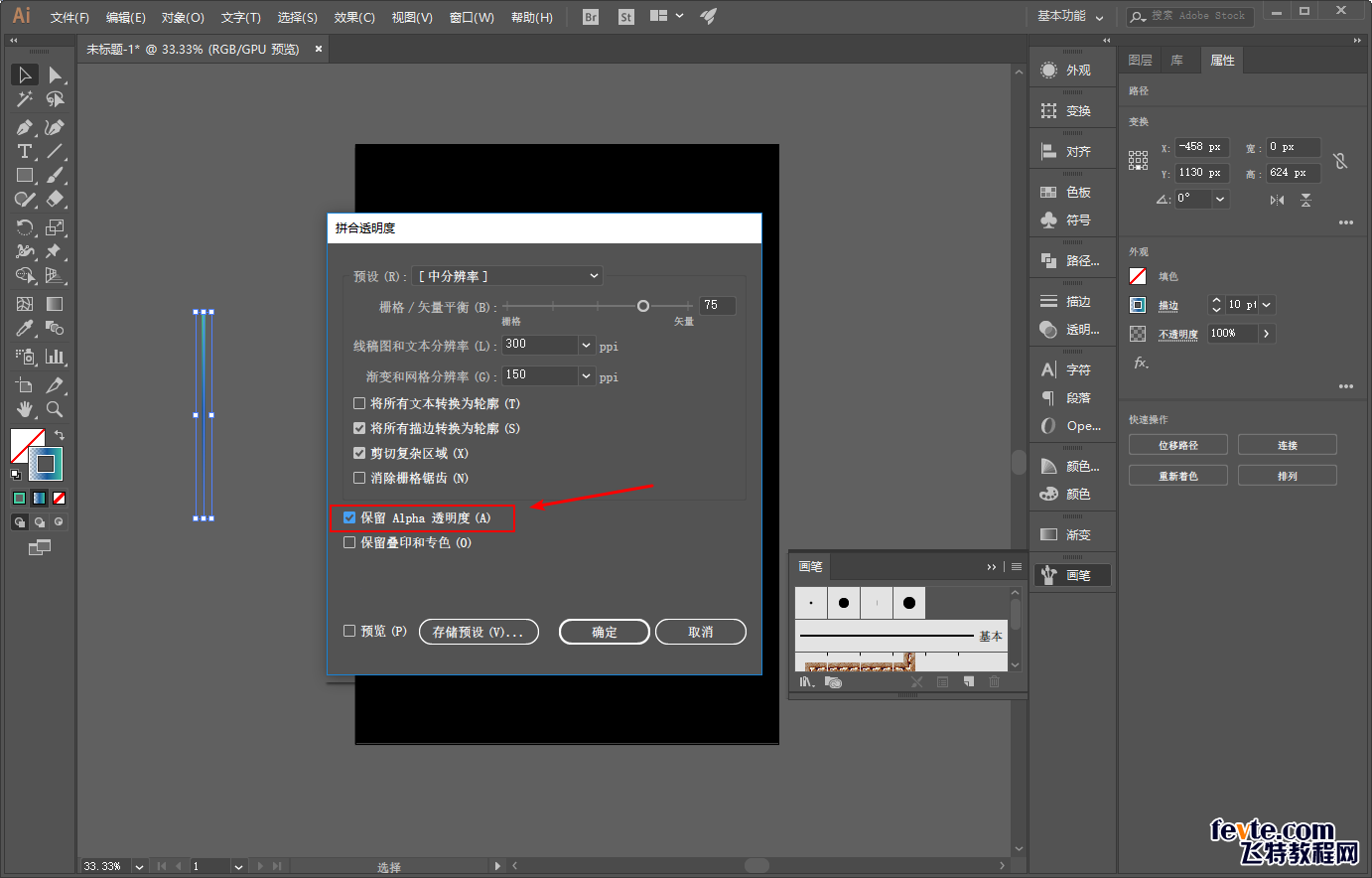Screen dimensions: 1372x878
Task: Expand the opacity 100% arrow
Action: [x=1267, y=334]
